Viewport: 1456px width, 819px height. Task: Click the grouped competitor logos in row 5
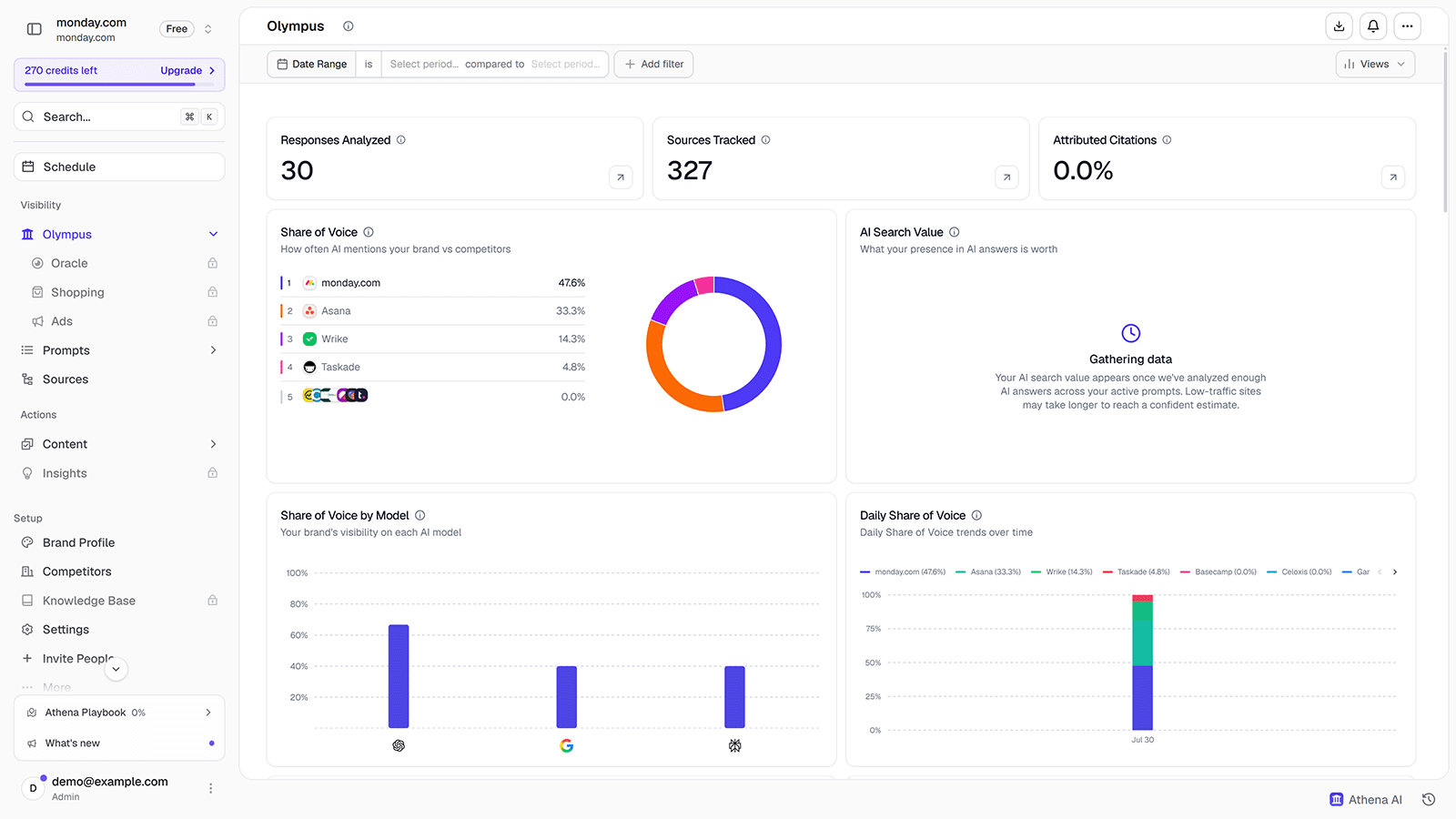tap(335, 395)
